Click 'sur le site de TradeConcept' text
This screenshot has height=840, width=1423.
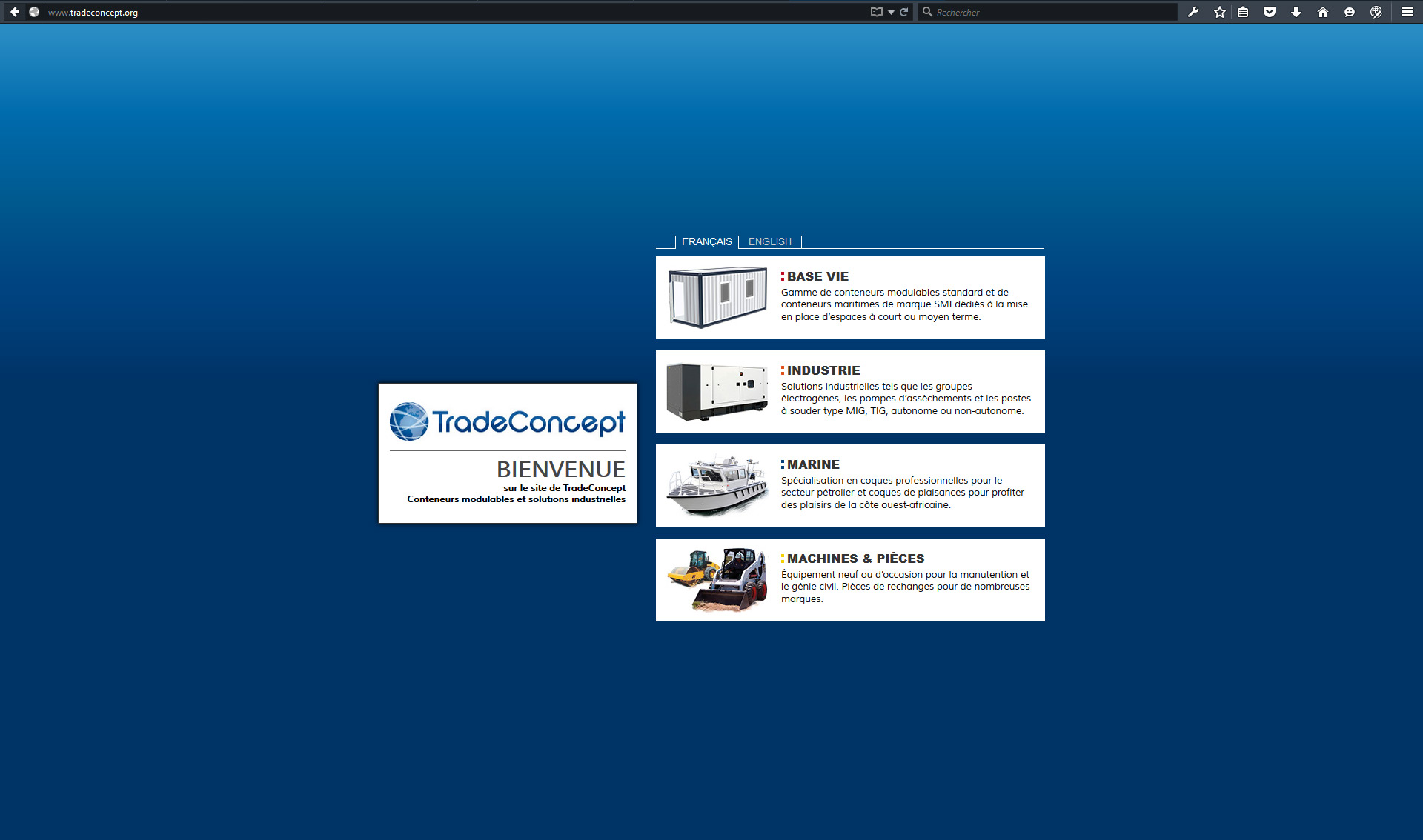pos(565,488)
